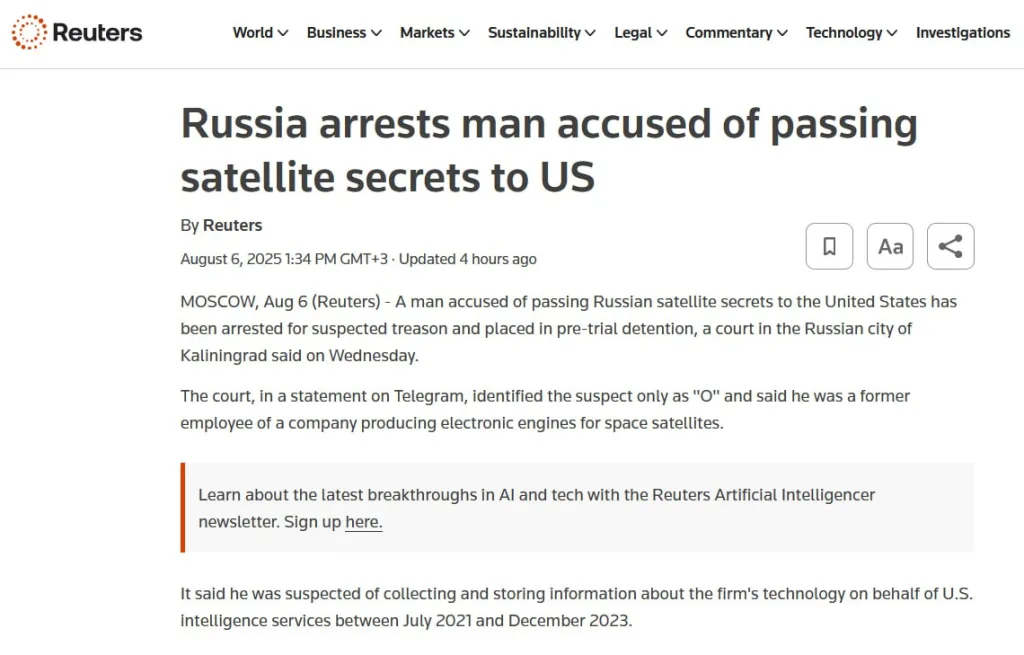The height and width of the screenshot is (655, 1024).
Task: Click the Reuters logo to go home
Action: click(x=76, y=31)
